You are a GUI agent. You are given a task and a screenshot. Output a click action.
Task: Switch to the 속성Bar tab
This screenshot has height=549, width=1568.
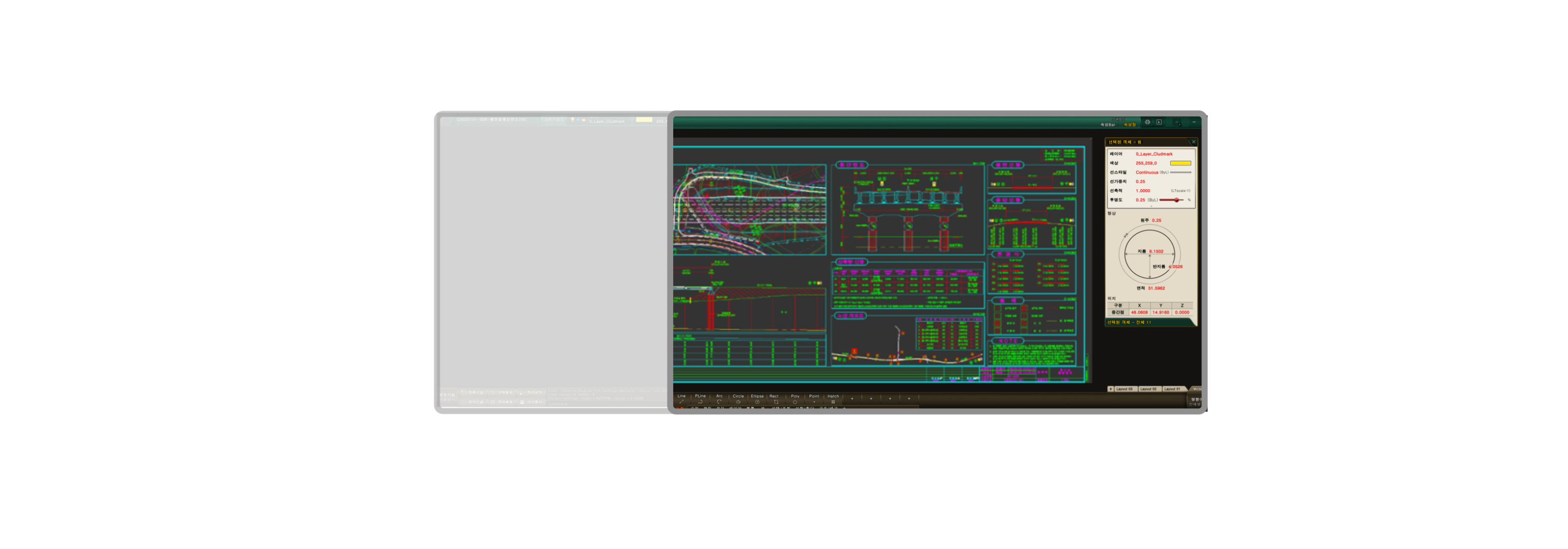1107,125
